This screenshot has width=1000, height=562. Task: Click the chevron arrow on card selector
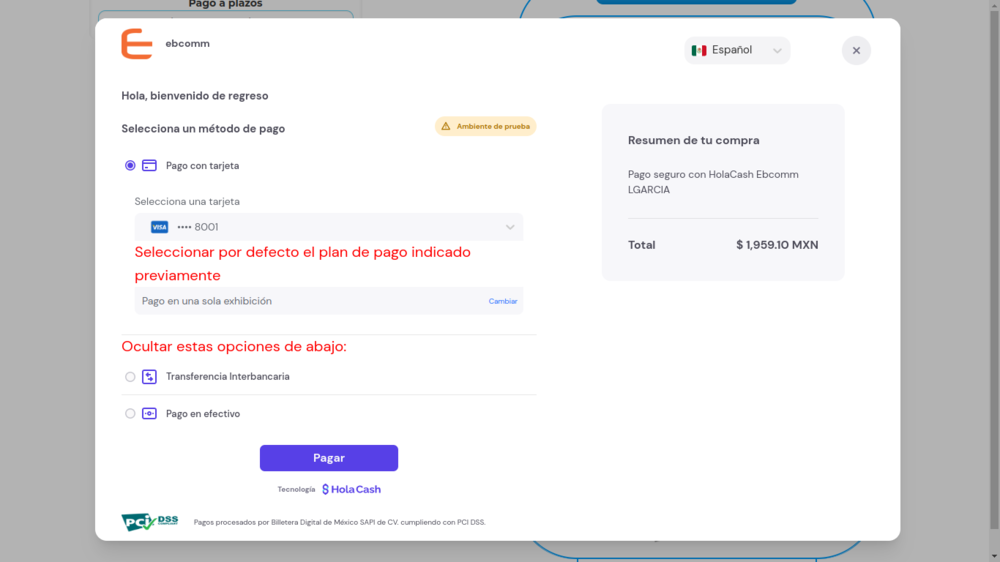coord(510,227)
